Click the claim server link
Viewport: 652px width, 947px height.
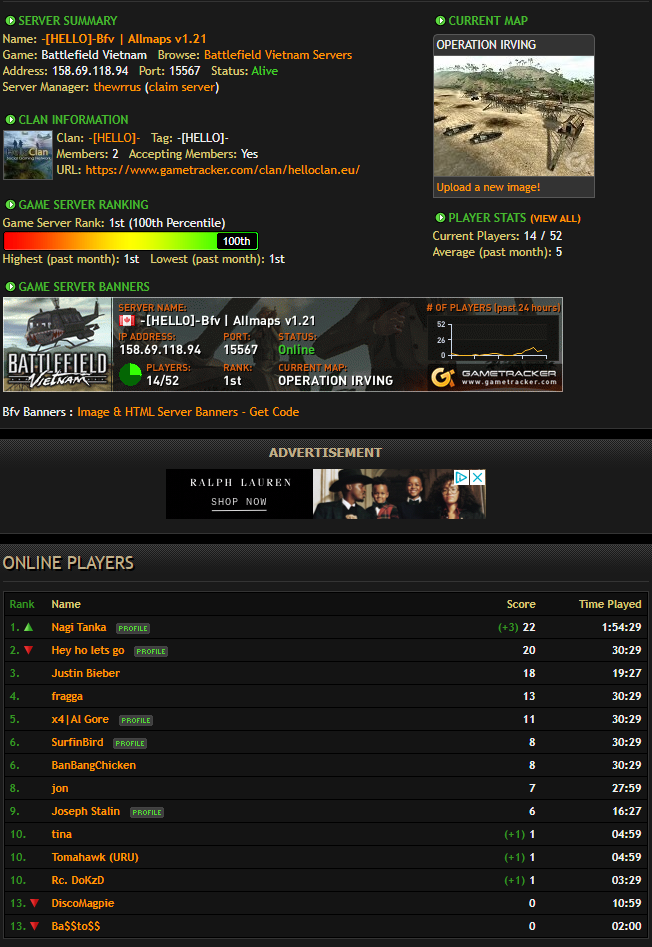coord(182,87)
